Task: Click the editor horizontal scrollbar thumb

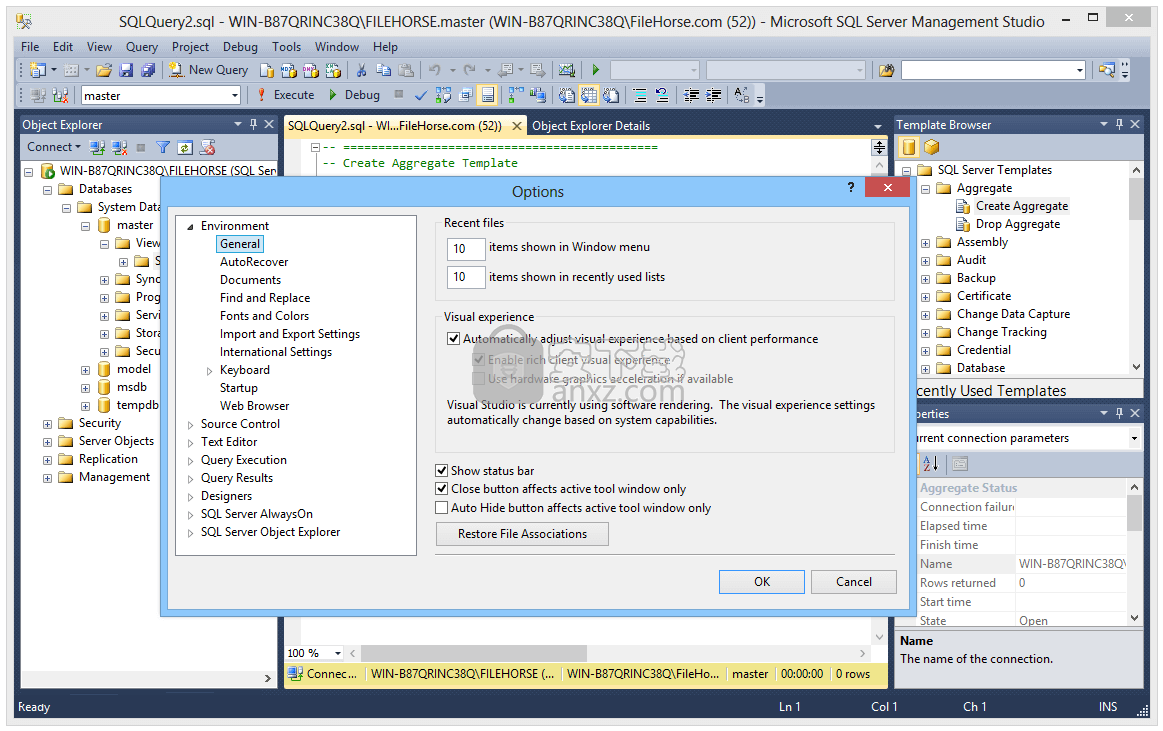Action: point(474,653)
